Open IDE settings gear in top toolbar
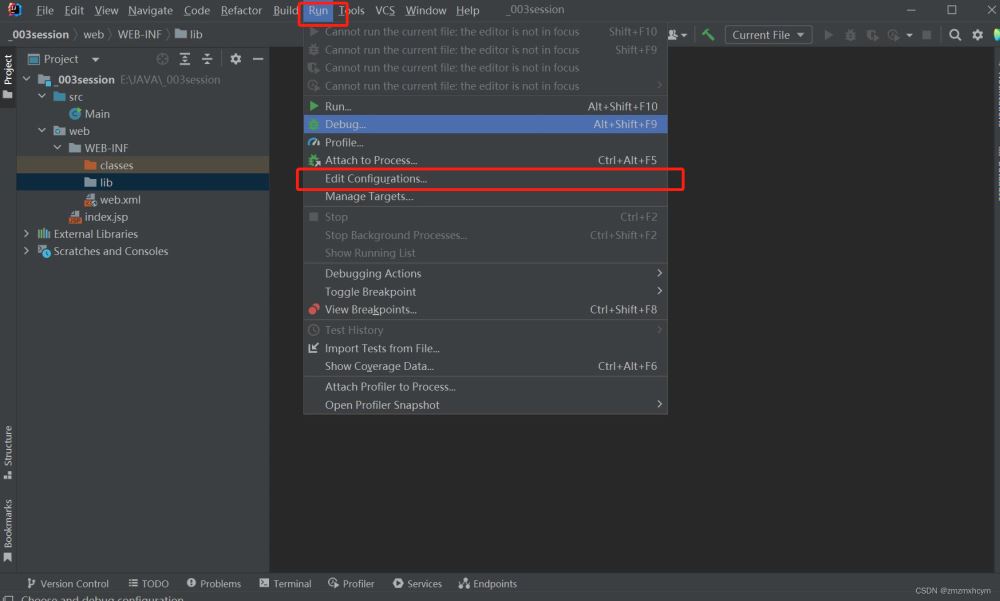 [978, 35]
